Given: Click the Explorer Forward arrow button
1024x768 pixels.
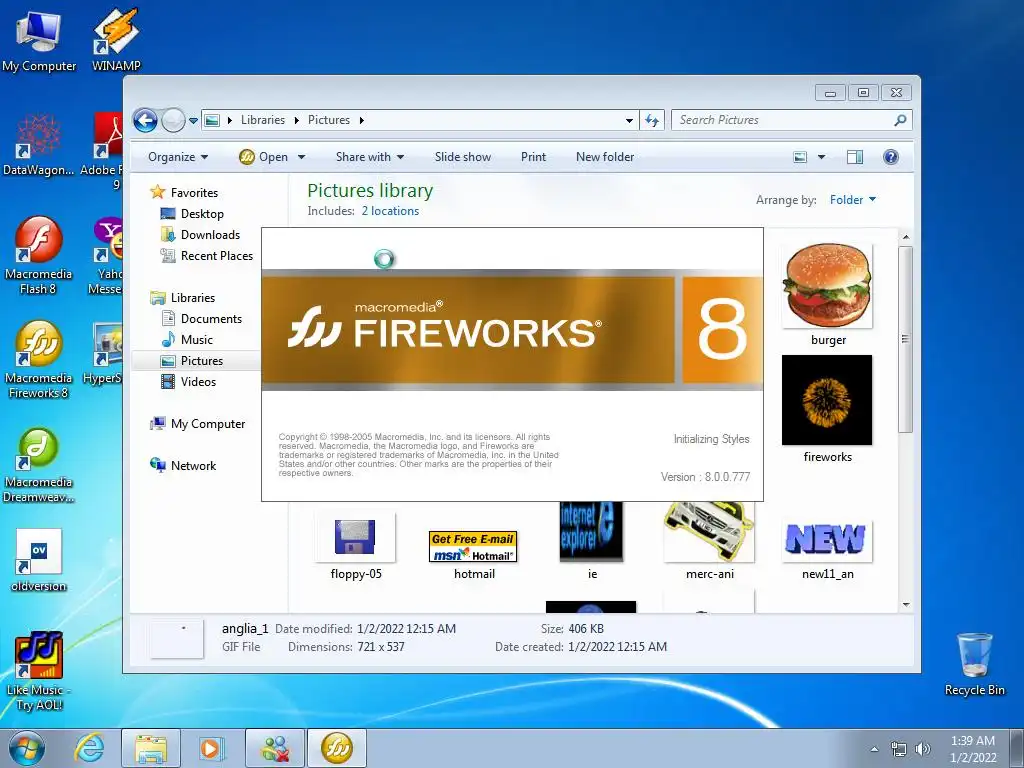Looking at the screenshot, I should pyautogui.click(x=173, y=120).
